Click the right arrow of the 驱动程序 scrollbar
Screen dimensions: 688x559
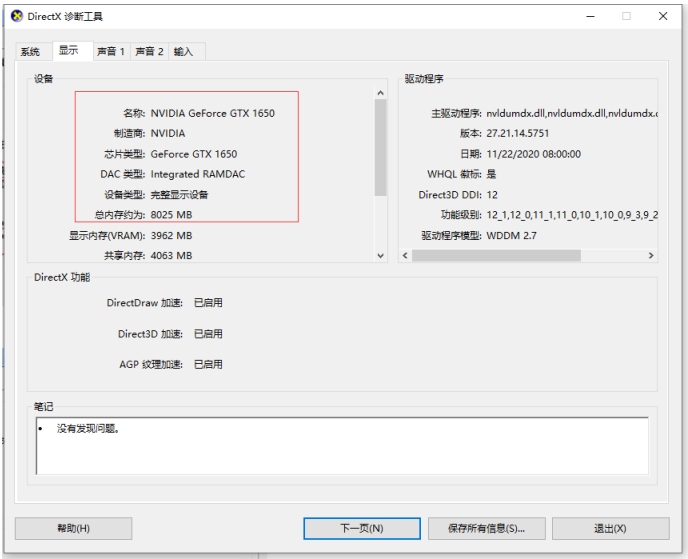point(651,255)
